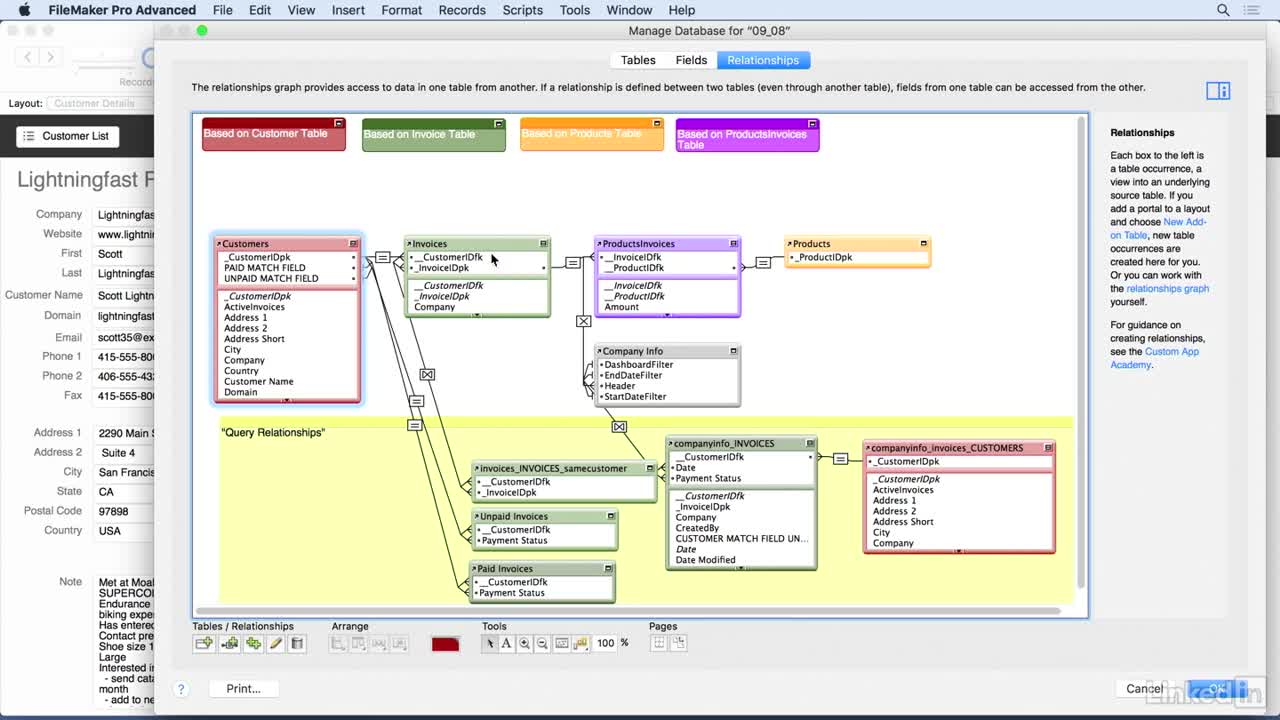Click the print setup pages icon
The image size is (1280, 720).
click(x=677, y=643)
